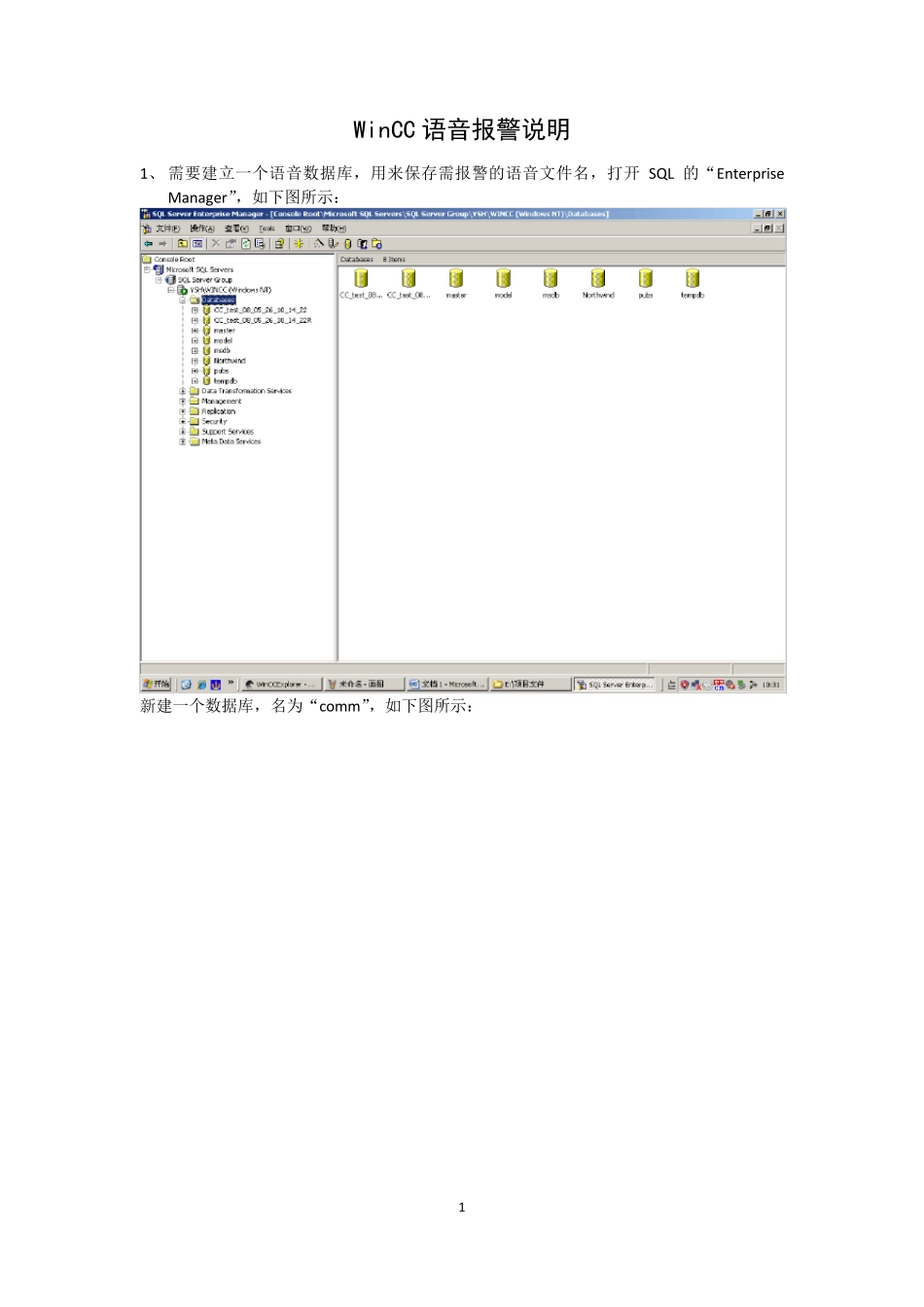Screen dimensions: 924x1307
Task: Collapse the Microsoft SQL Servers node
Action: [x=148, y=269]
